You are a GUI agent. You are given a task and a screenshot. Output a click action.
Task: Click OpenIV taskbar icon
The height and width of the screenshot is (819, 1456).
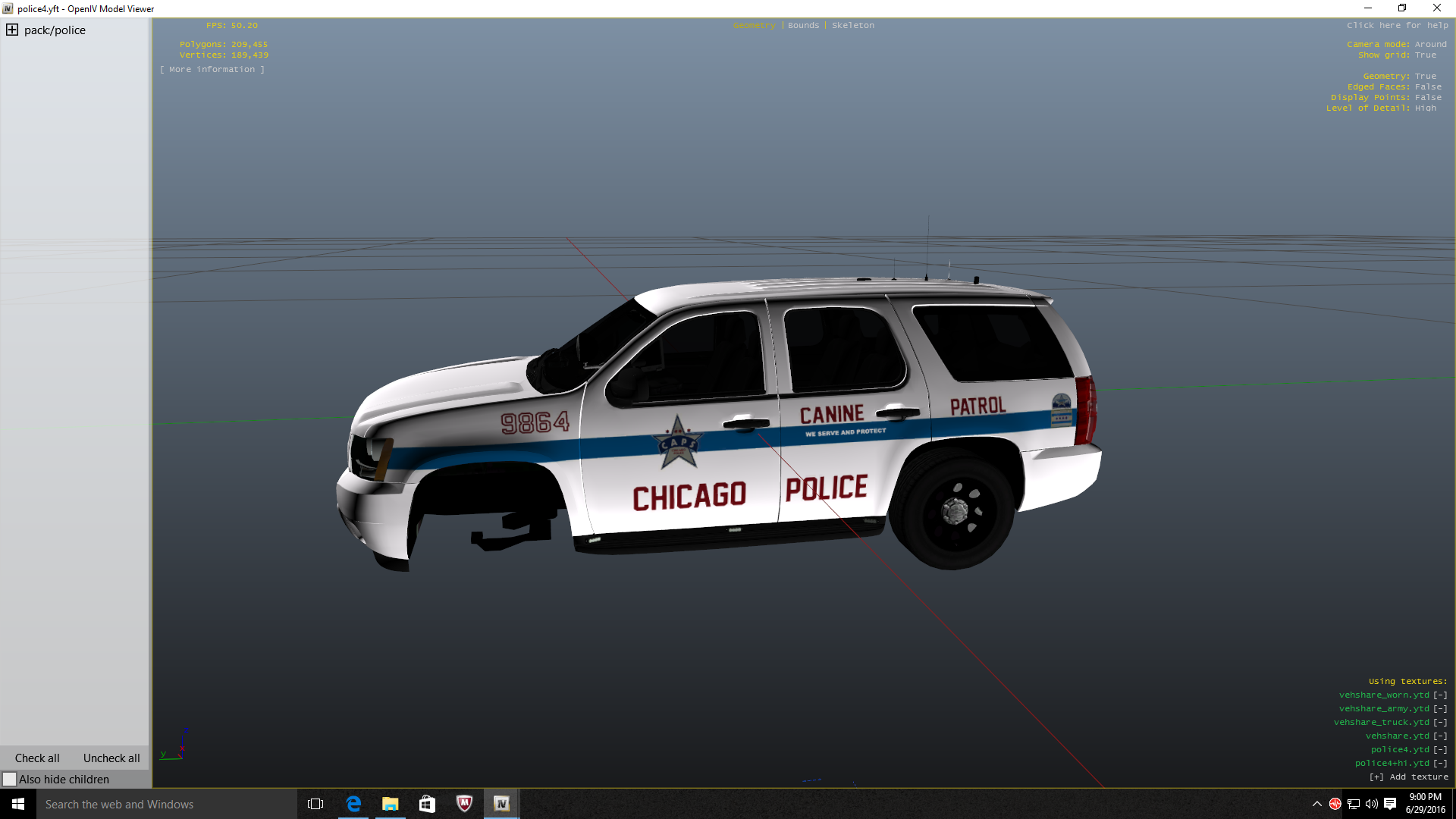click(x=501, y=804)
